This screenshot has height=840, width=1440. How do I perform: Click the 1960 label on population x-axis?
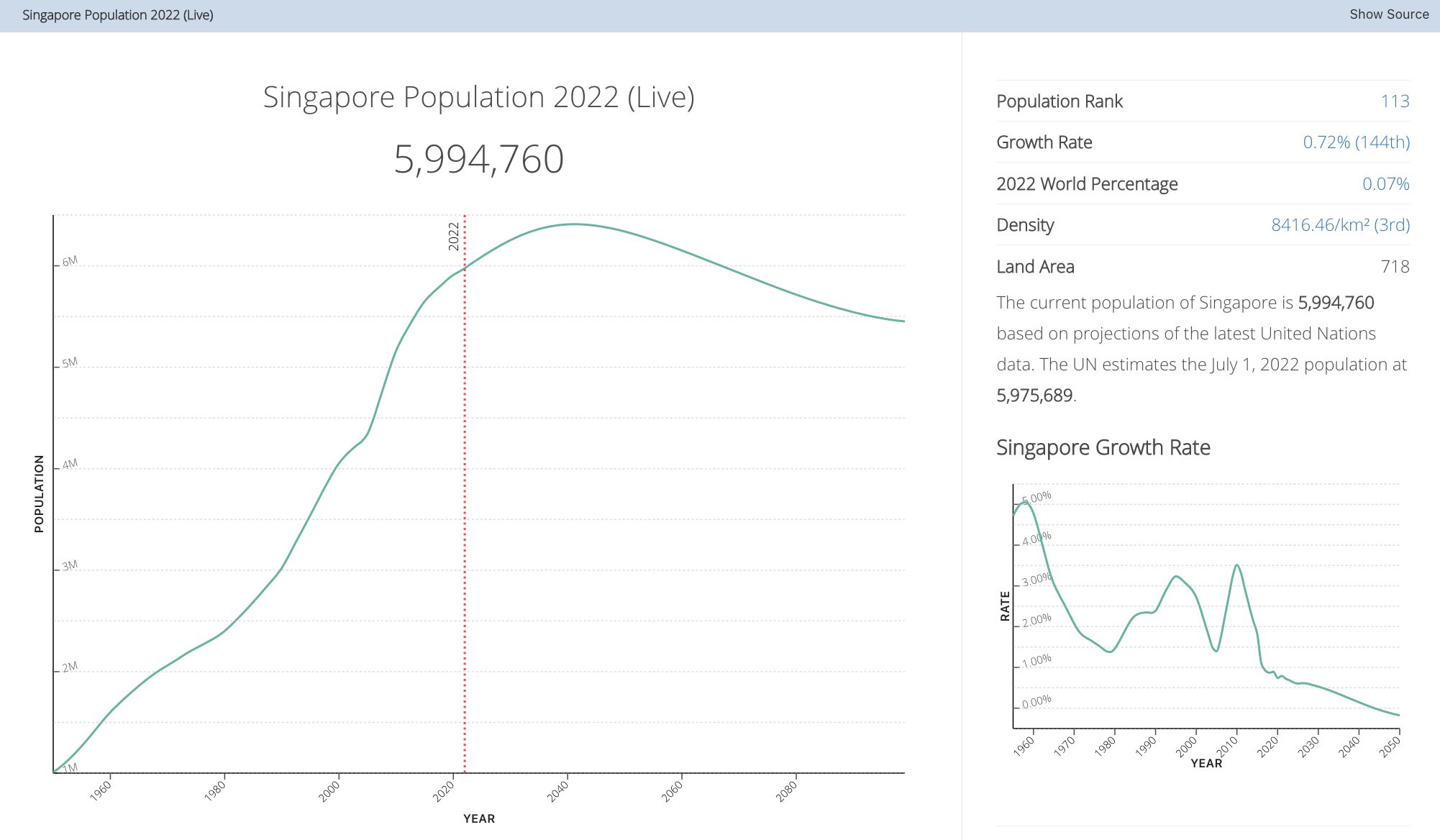(101, 791)
